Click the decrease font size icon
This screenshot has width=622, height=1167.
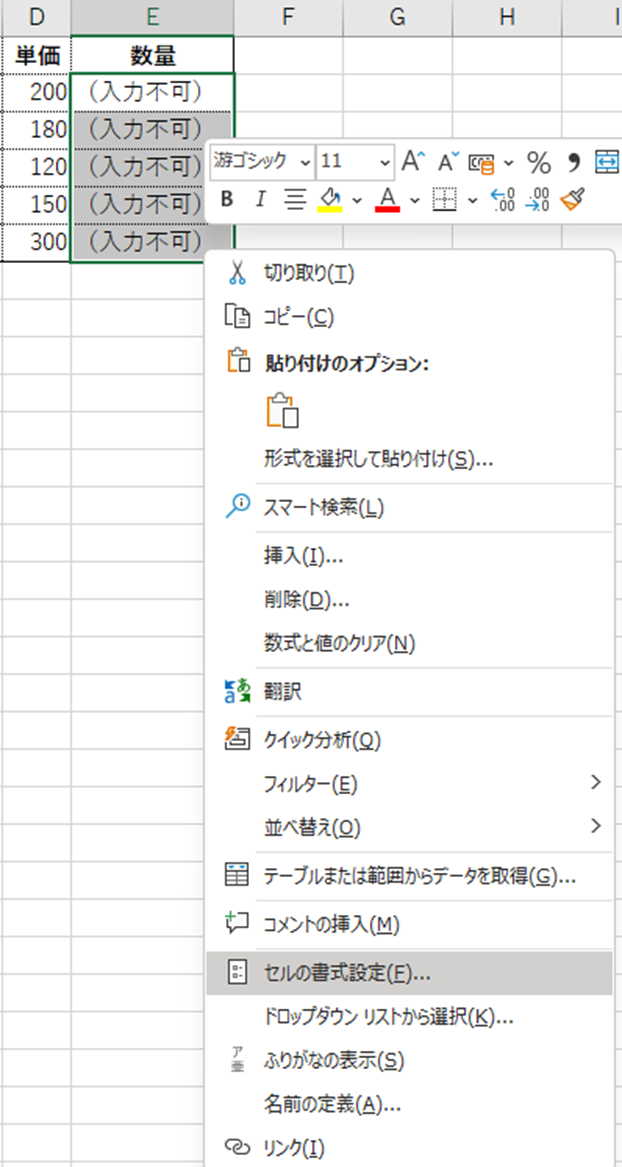click(448, 161)
